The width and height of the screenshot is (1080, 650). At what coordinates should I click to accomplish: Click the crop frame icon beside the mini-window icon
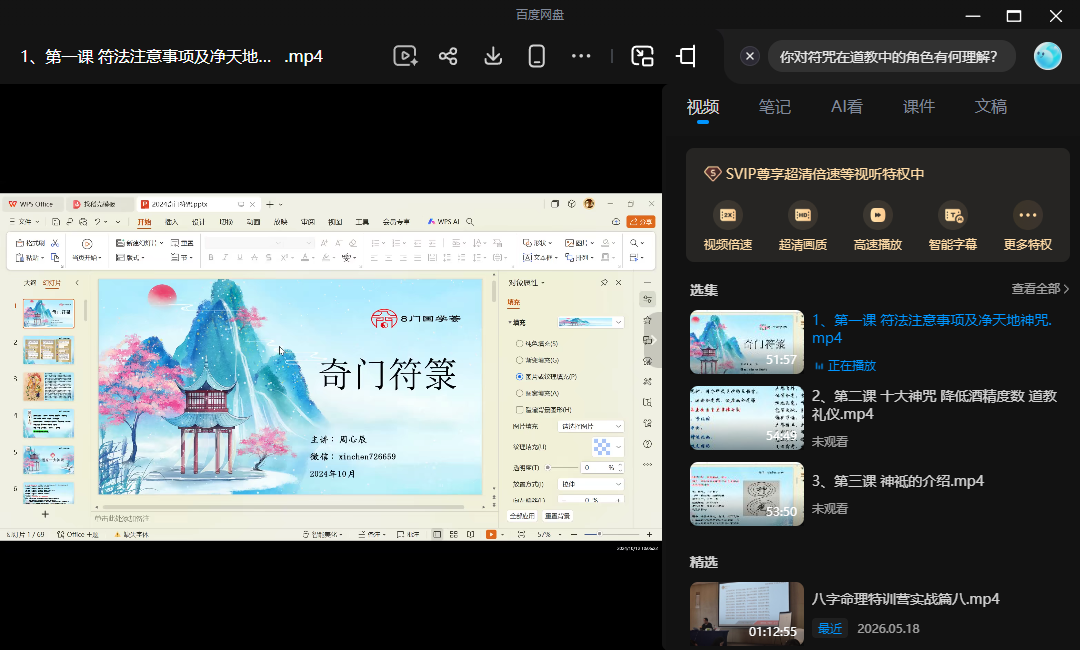[687, 56]
